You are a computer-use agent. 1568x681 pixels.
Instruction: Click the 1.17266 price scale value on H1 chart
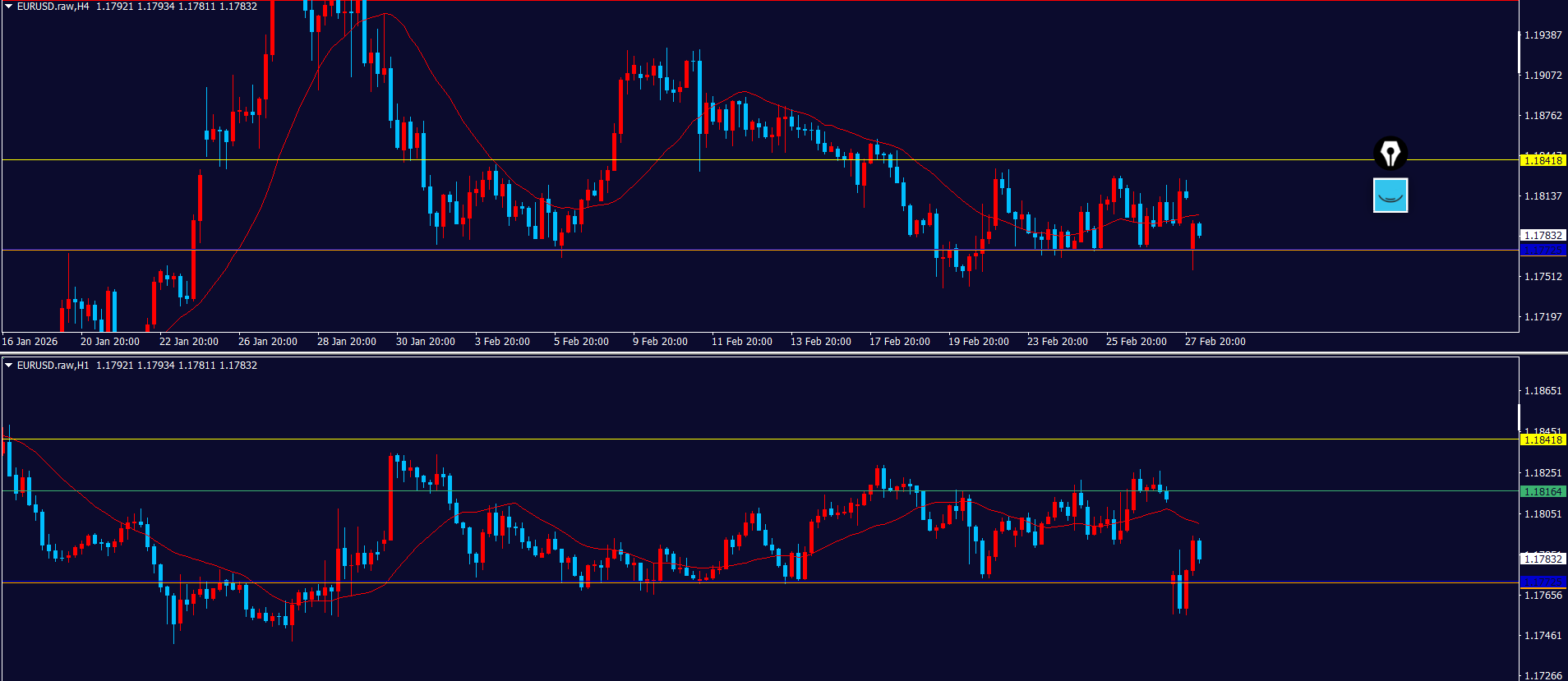(x=1543, y=675)
